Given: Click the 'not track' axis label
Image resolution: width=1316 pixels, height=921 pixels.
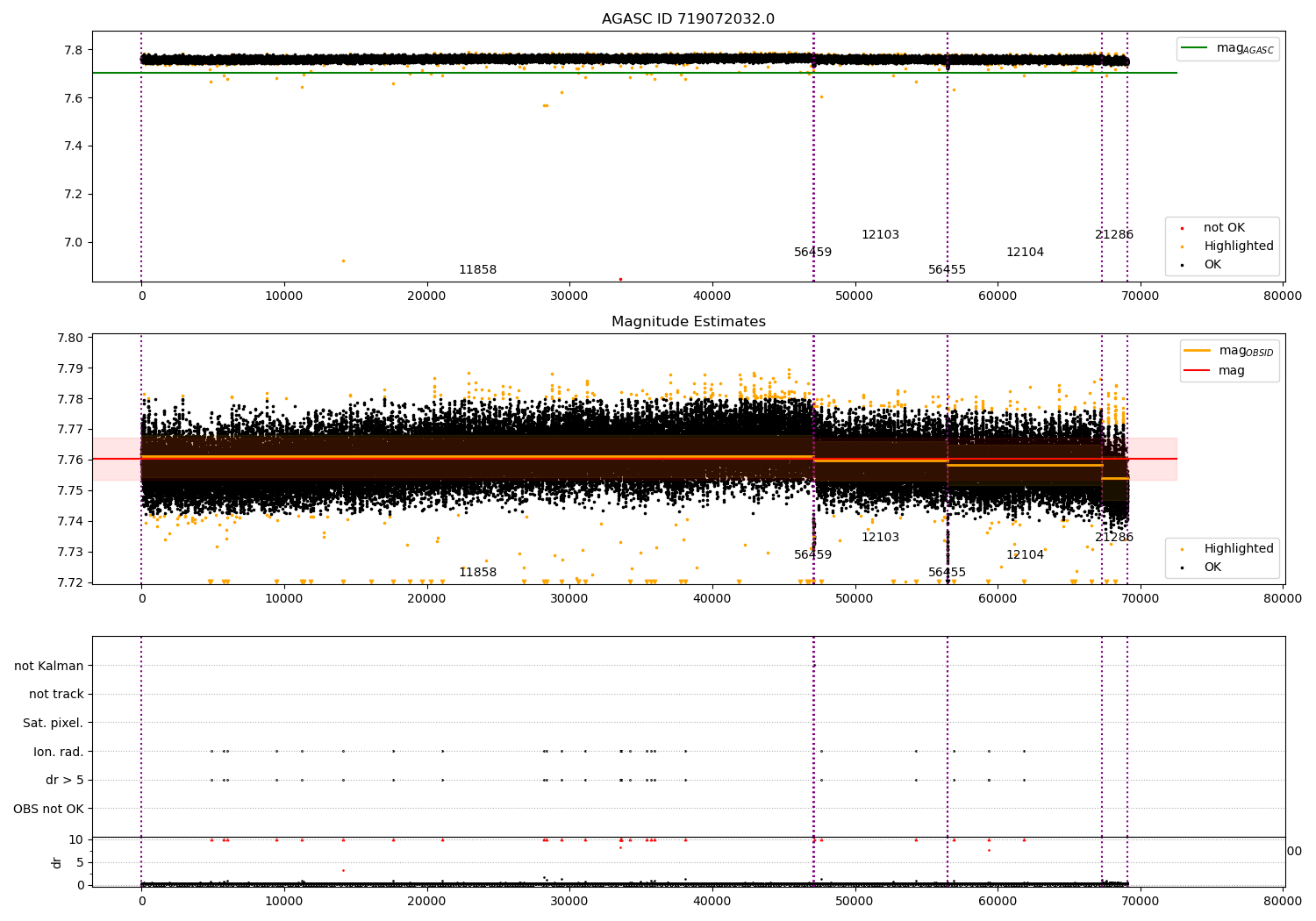Looking at the screenshot, I should pos(56,694).
